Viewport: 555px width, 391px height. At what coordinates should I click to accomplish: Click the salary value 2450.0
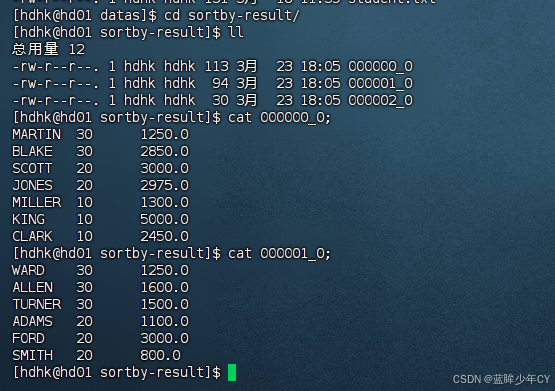point(165,236)
